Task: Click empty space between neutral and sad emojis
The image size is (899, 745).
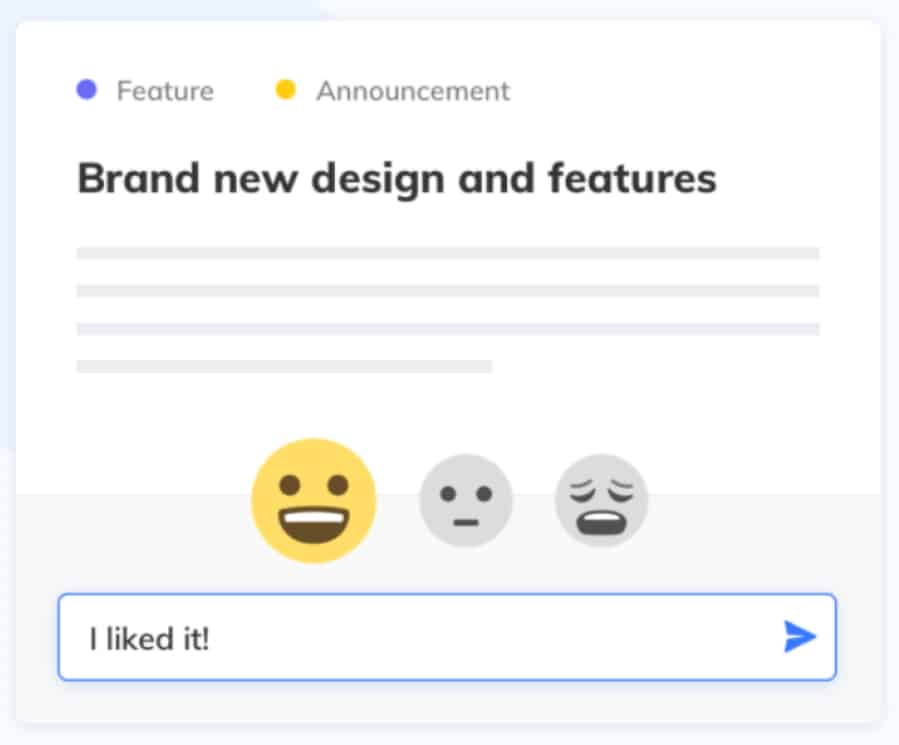Action: click(534, 501)
